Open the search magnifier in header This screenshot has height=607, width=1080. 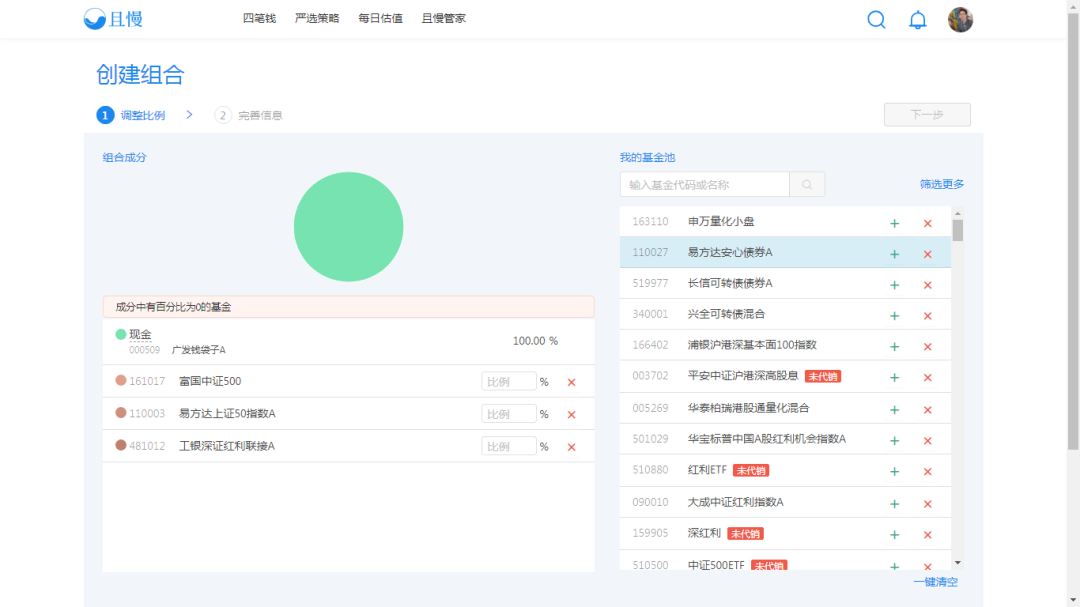pos(876,19)
